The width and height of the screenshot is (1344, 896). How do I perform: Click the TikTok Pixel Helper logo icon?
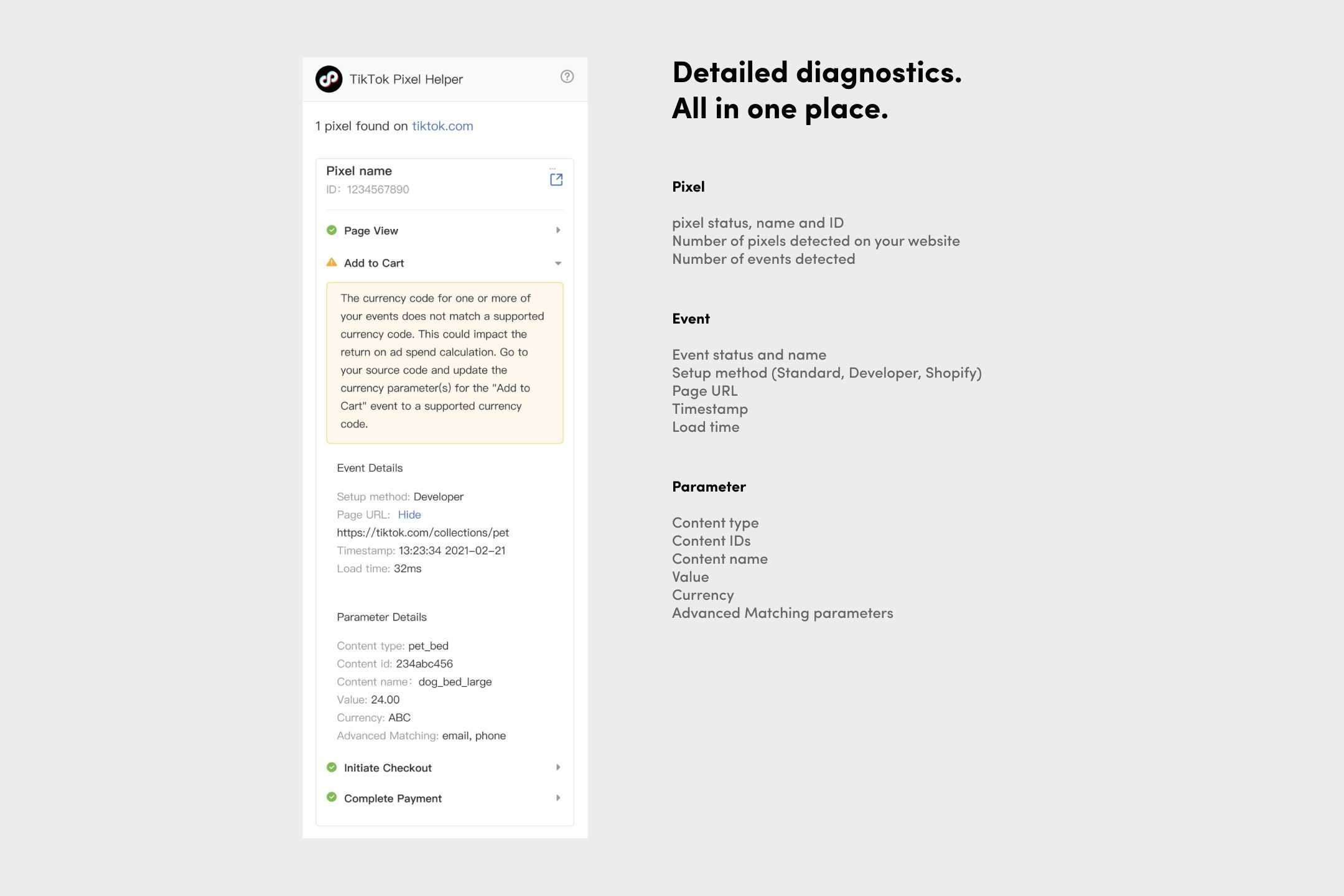329,79
